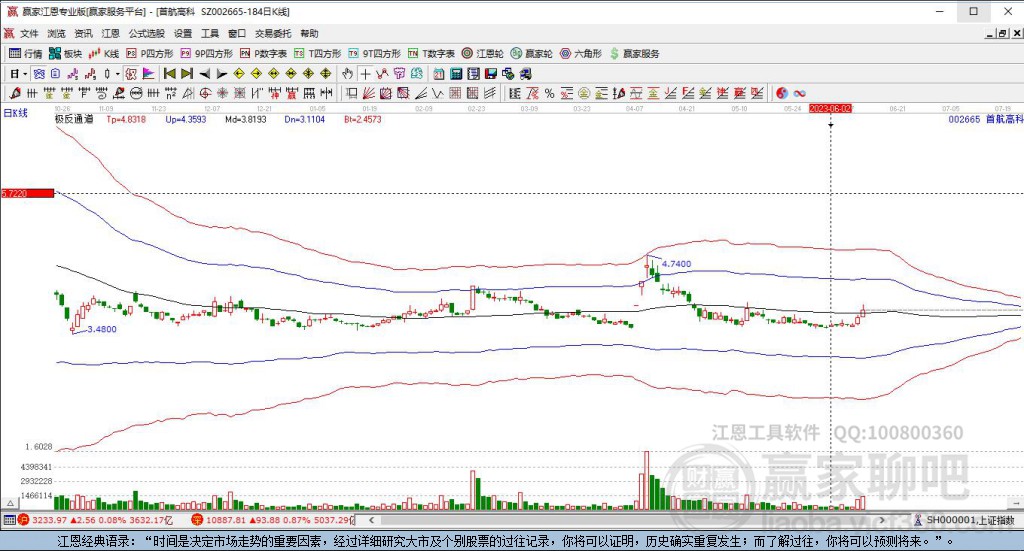Viewport: 1024px width, 551px height.
Task: Click the 4.7400 high price annotation
Action: click(x=676, y=264)
